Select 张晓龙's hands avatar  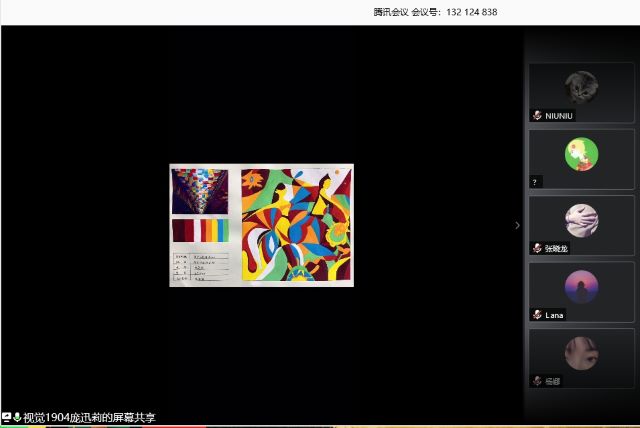pyautogui.click(x=581, y=220)
